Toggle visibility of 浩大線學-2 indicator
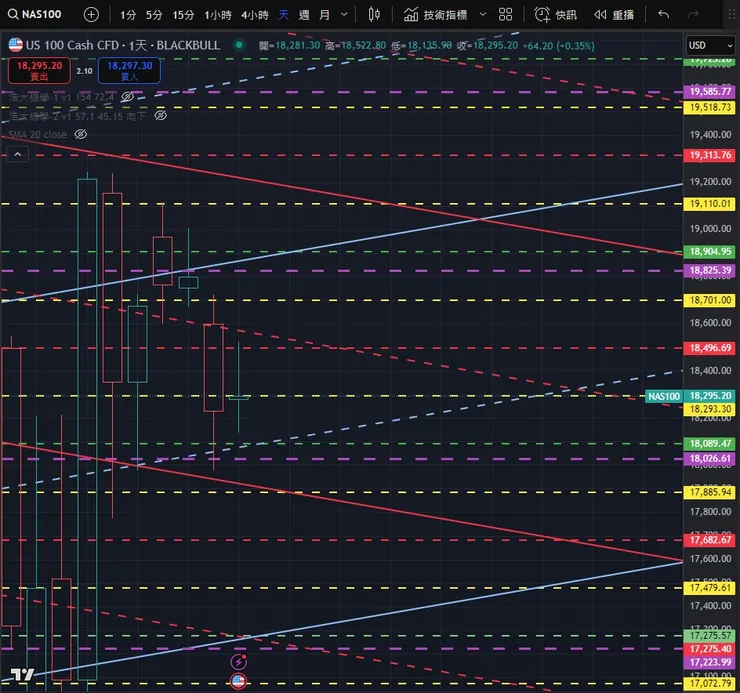The height and width of the screenshot is (693, 740). tap(160, 116)
